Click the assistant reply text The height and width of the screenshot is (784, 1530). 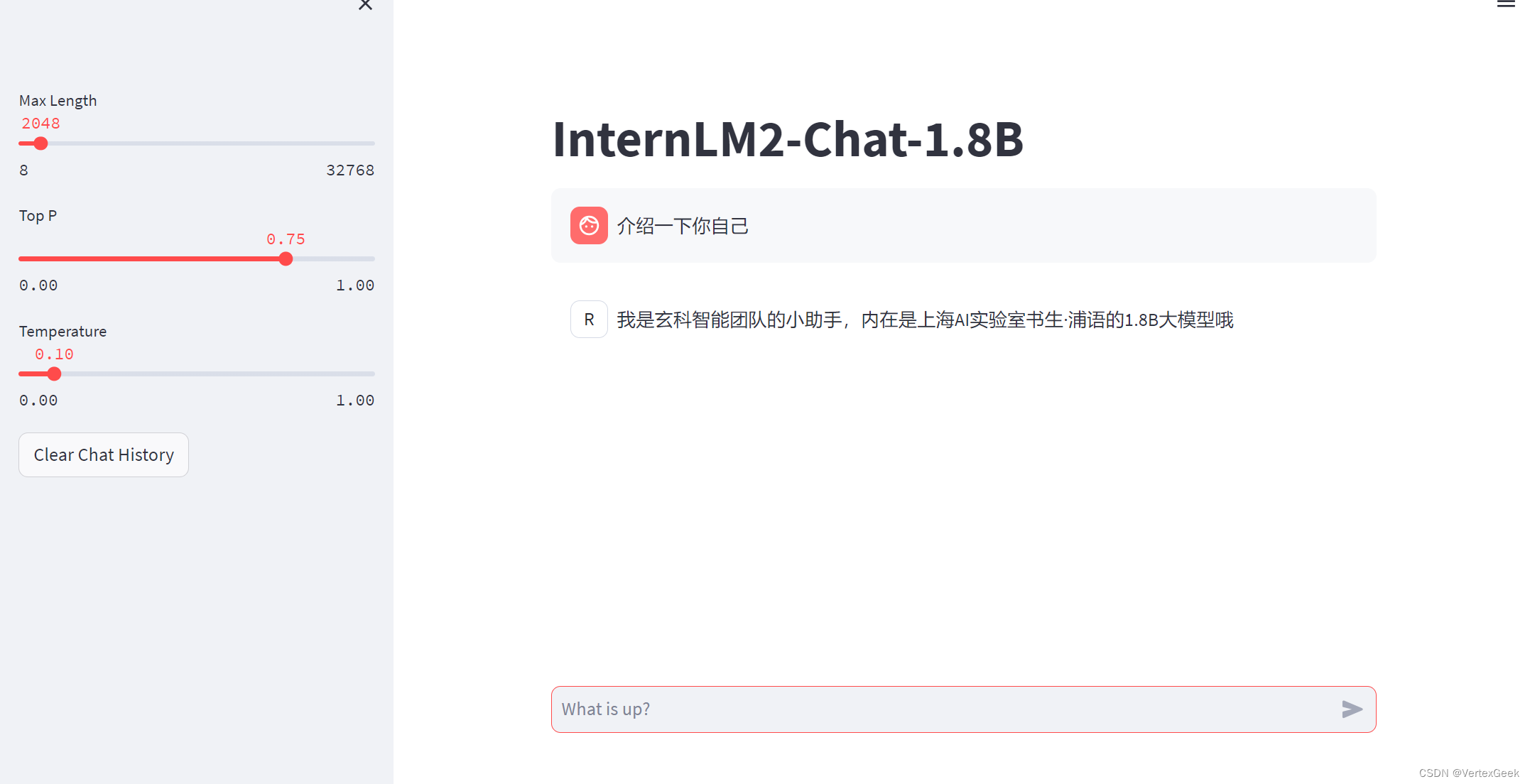(925, 320)
